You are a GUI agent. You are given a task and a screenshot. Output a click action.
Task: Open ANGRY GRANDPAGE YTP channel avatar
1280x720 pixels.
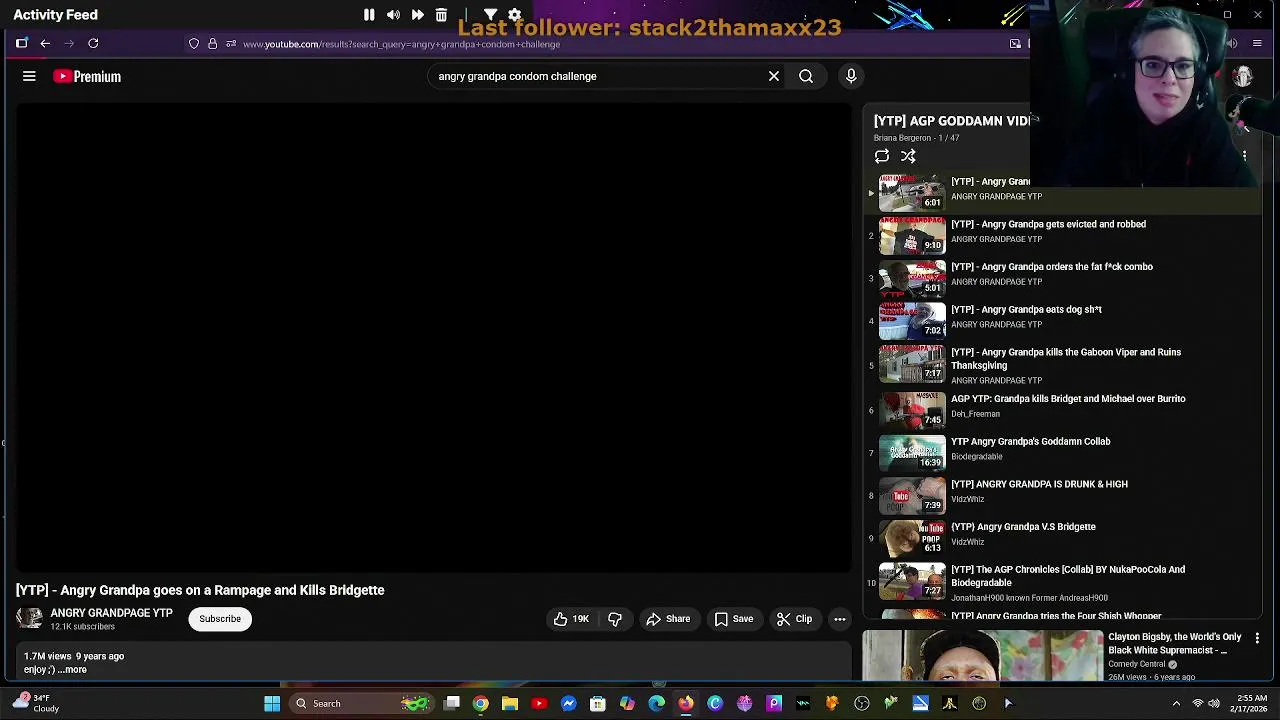[29, 619]
